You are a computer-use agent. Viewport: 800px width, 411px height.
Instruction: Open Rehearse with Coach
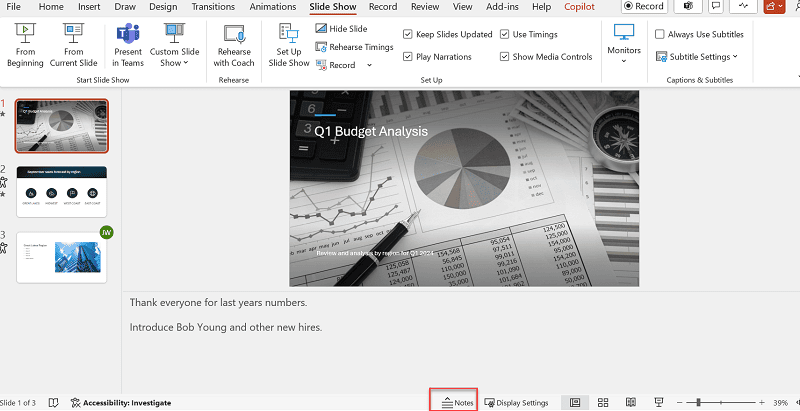point(234,45)
